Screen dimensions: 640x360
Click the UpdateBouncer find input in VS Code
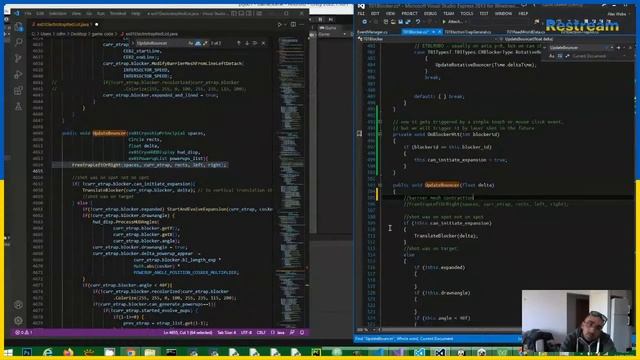(x=162, y=43)
